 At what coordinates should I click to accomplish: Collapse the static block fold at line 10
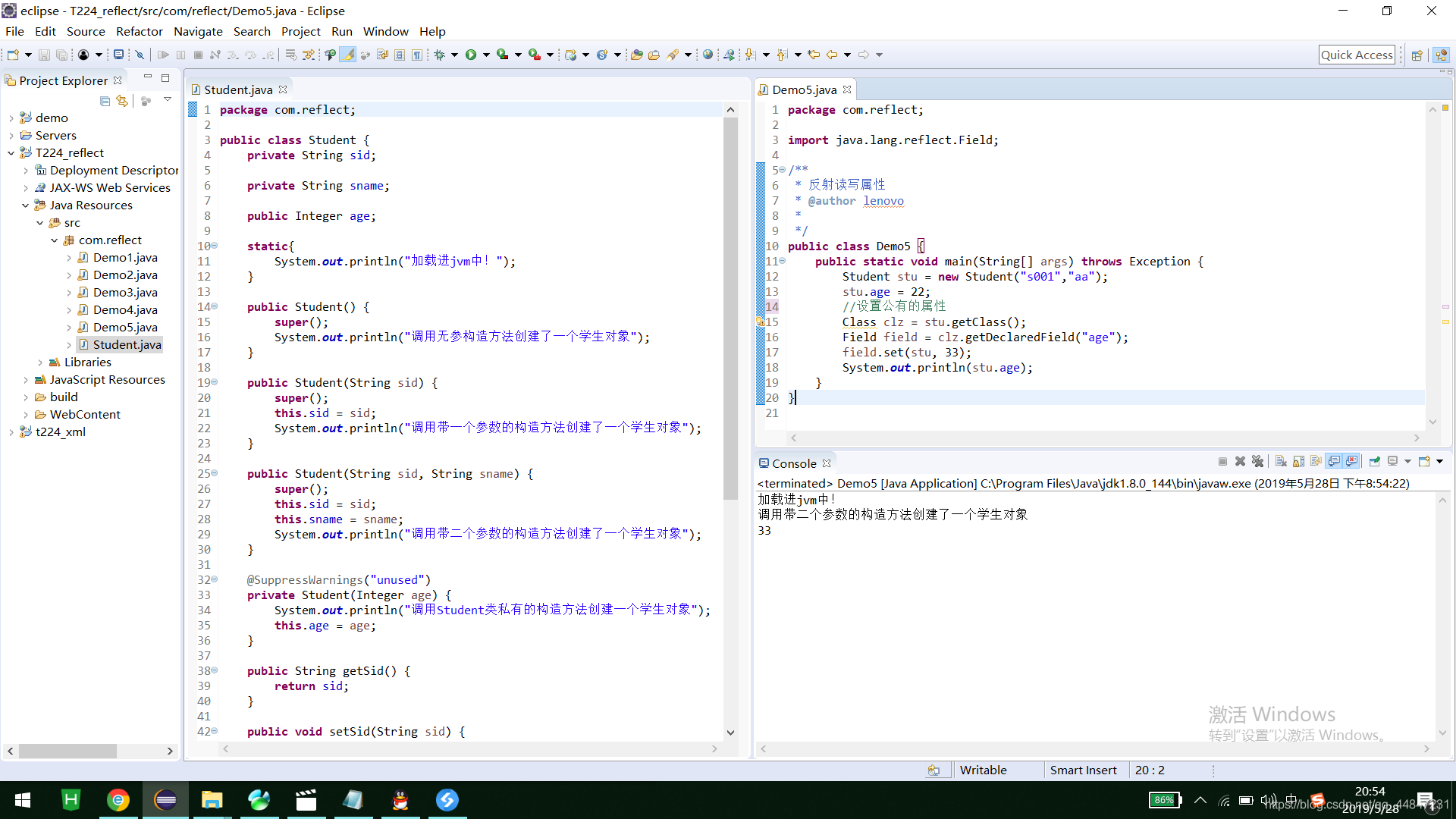tap(215, 246)
